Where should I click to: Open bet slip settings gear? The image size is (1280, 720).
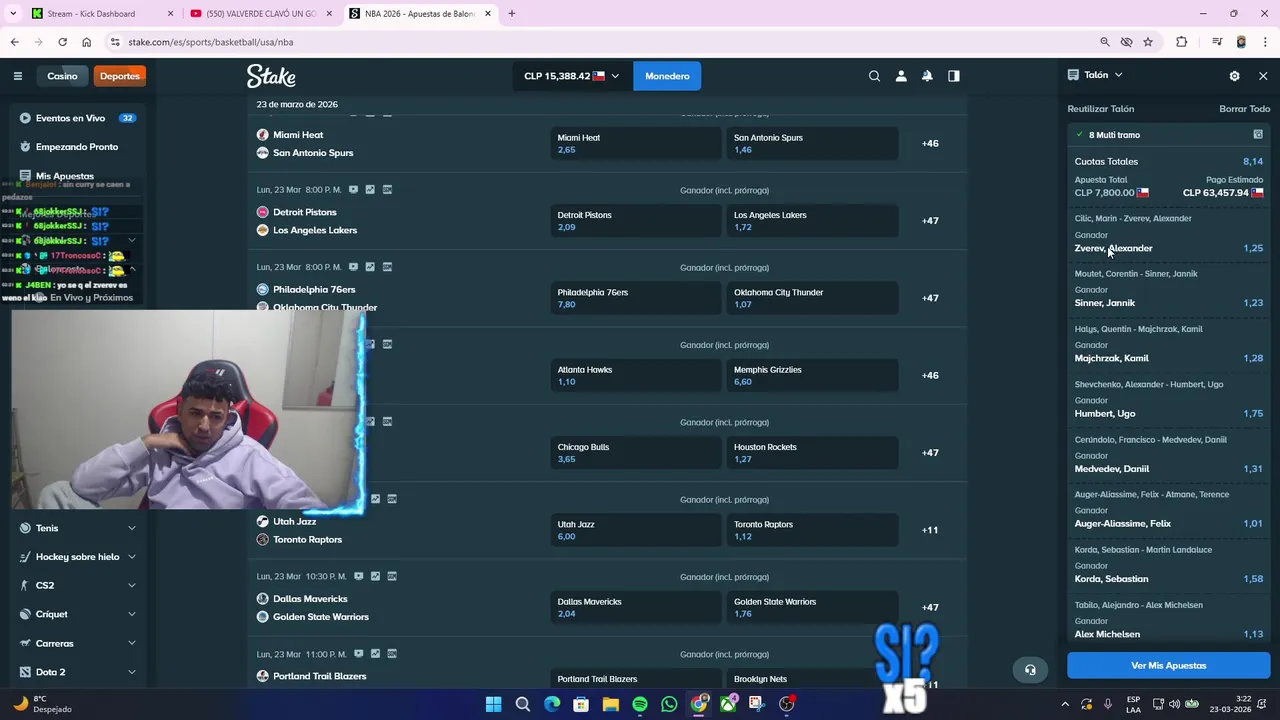point(1234,76)
